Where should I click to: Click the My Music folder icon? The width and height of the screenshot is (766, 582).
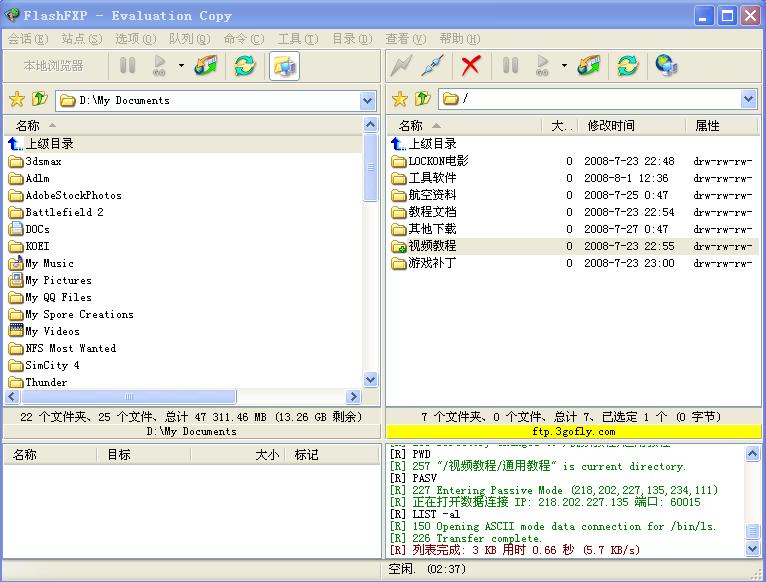[16, 263]
